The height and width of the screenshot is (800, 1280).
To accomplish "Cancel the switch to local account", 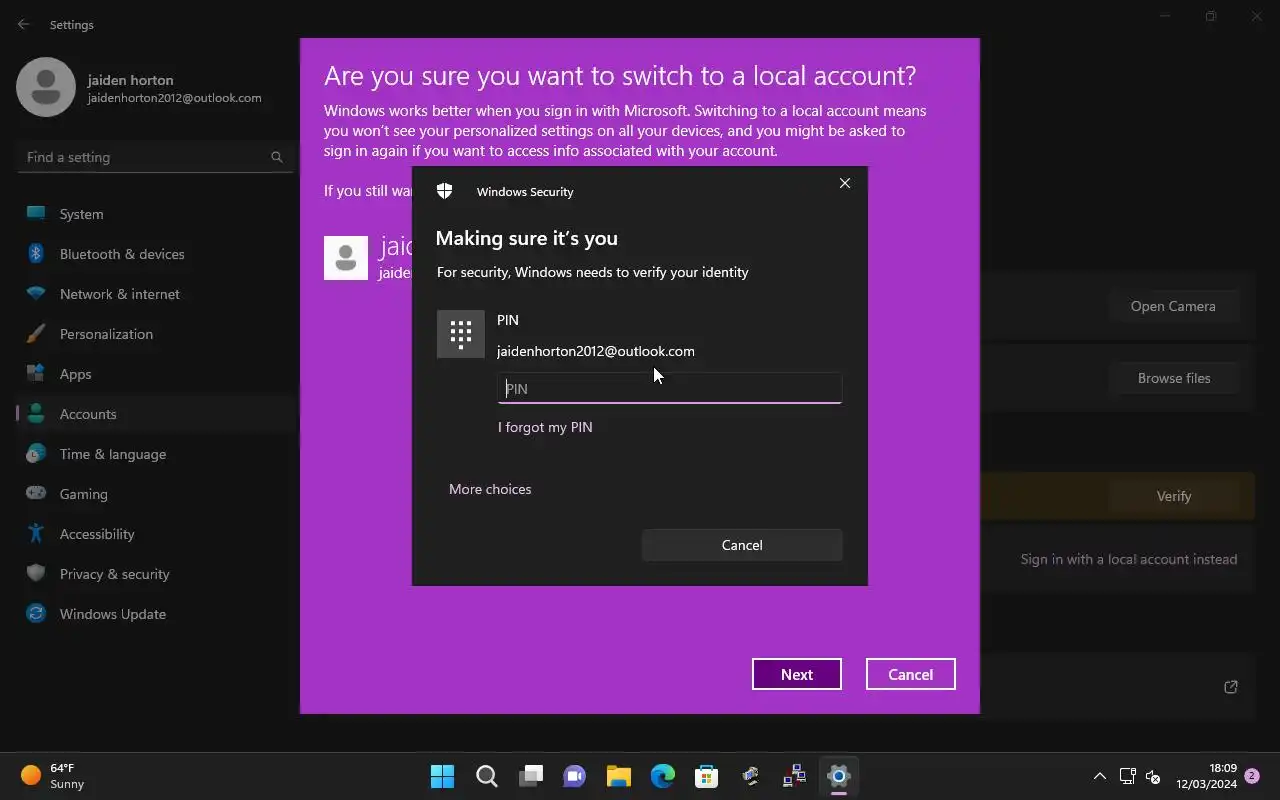I will tap(911, 674).
